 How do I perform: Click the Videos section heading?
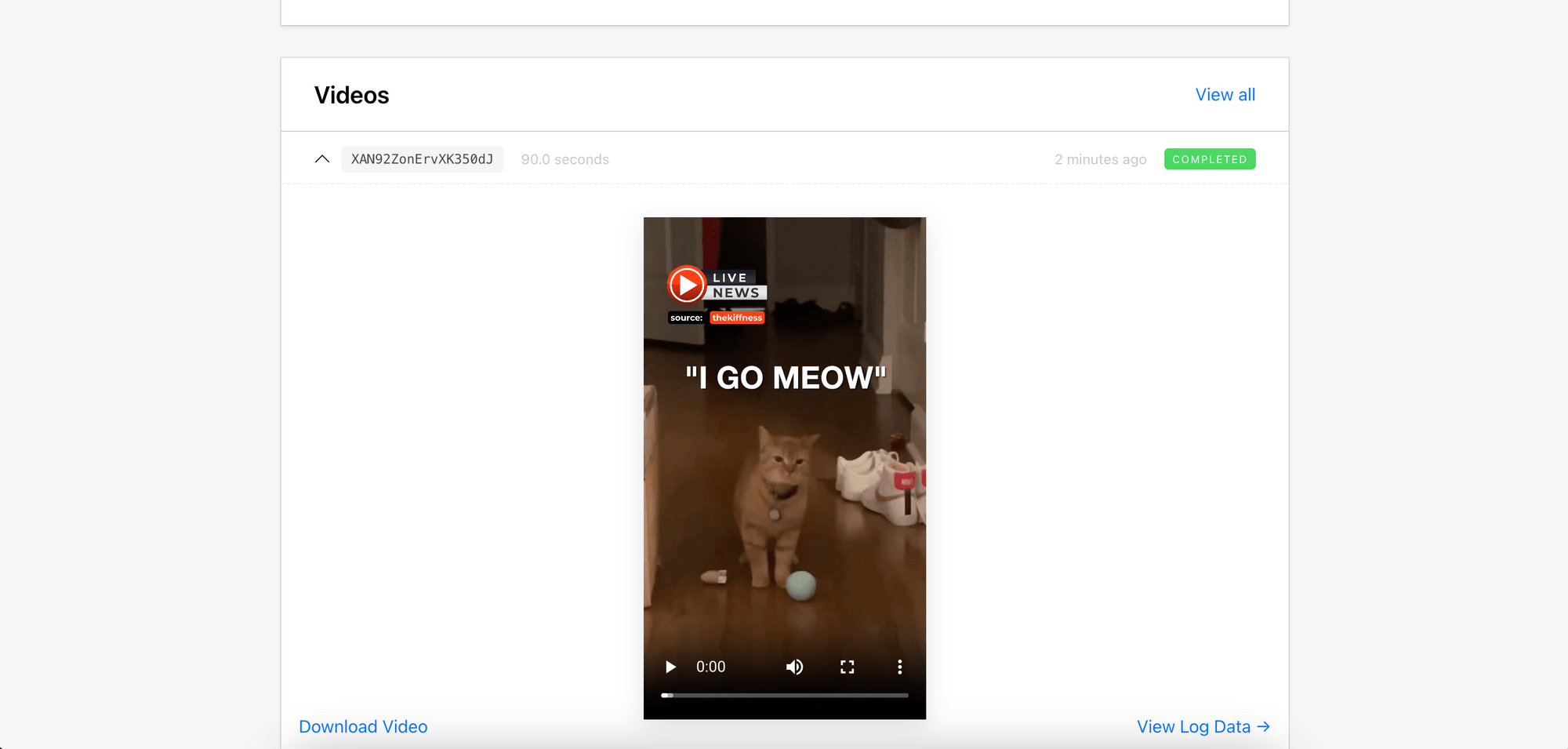pyautogui.click(x=351, y=94)
